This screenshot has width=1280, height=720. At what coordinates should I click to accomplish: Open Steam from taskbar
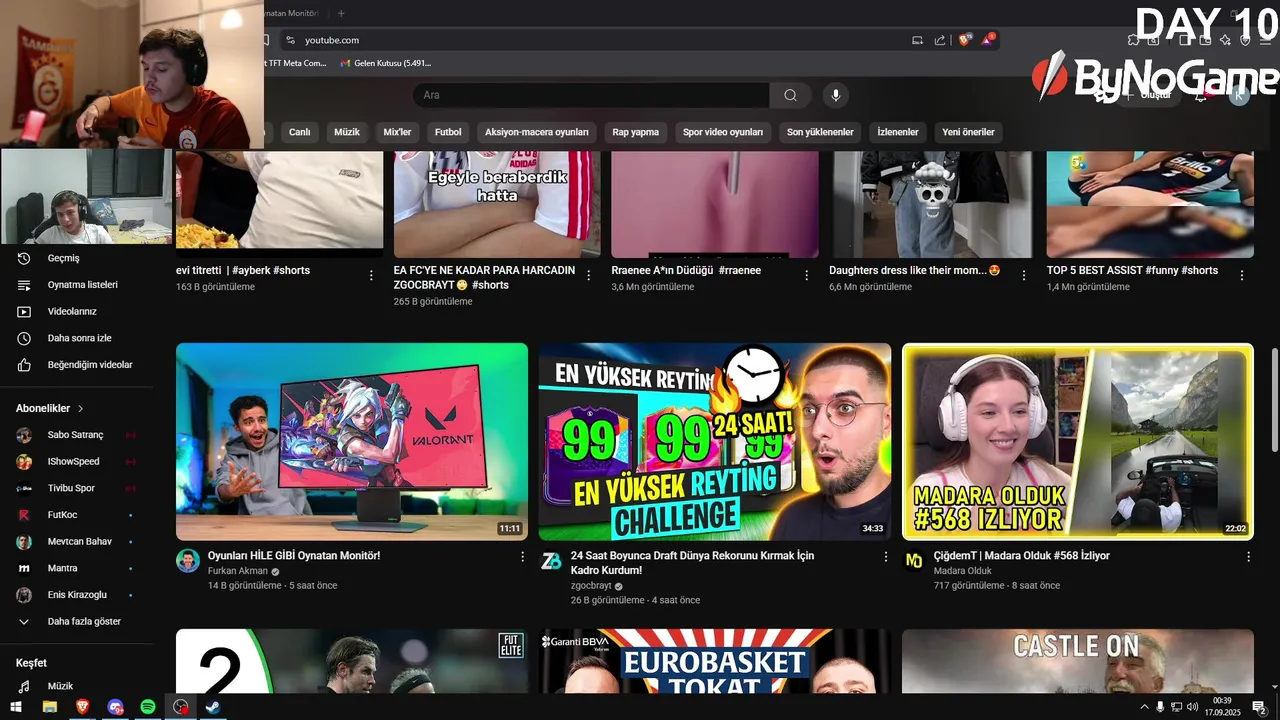click(213, 707)
